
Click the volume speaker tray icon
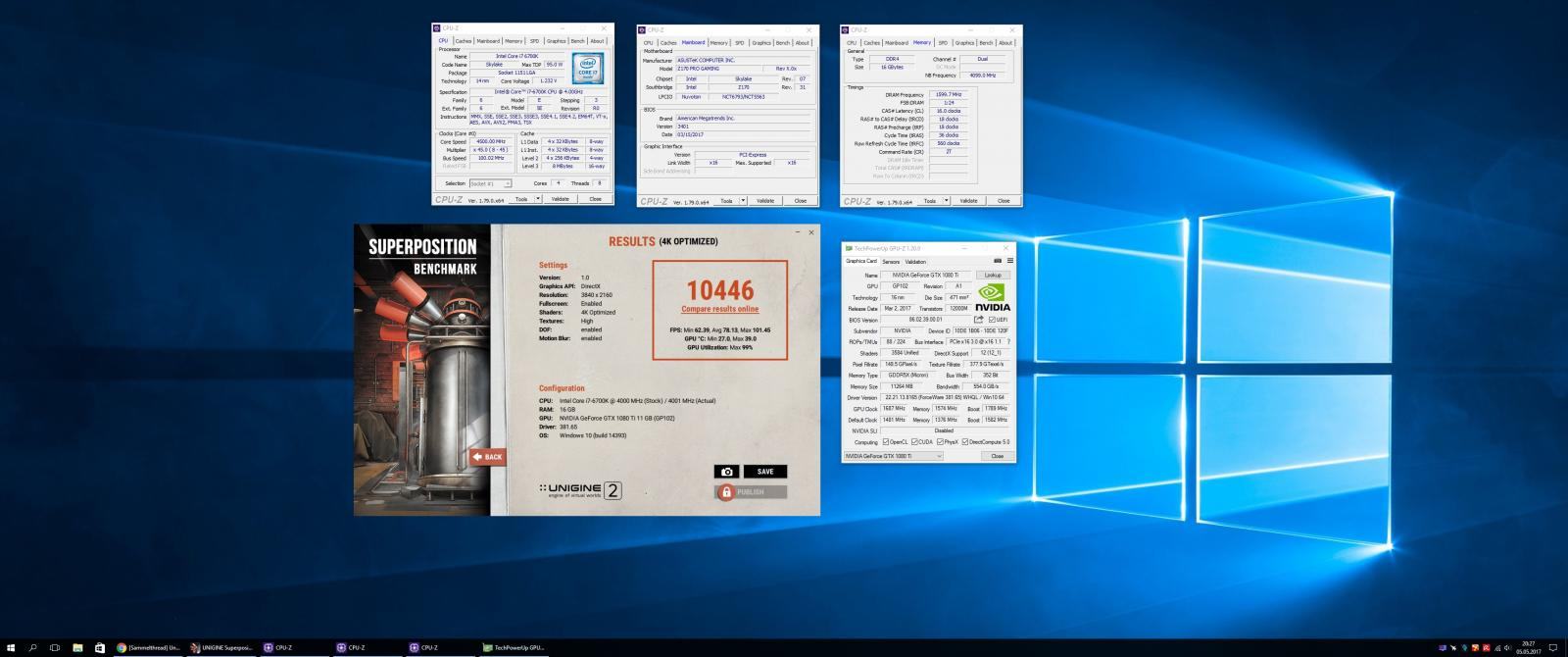click(1508, 647)
